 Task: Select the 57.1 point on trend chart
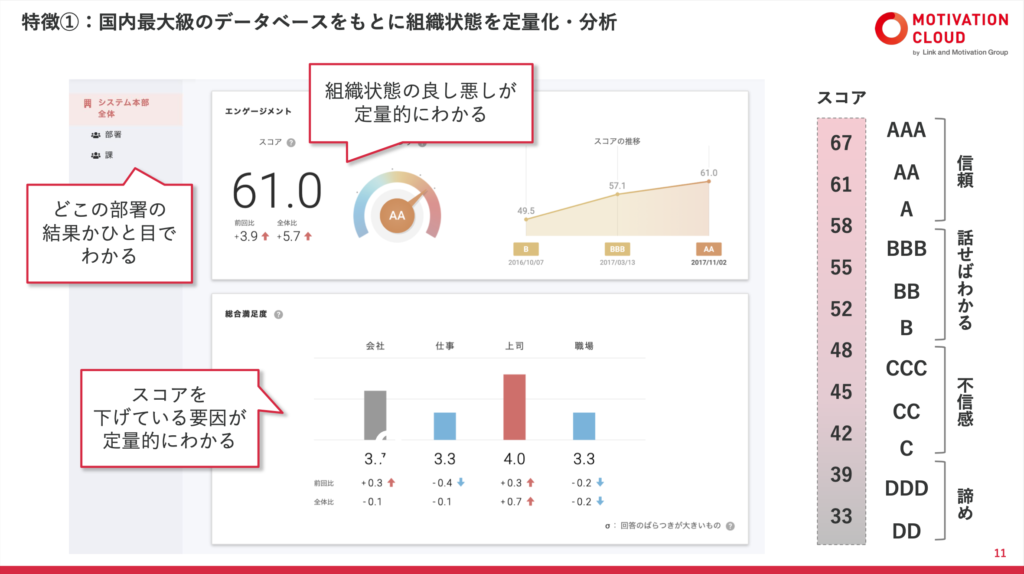pos(617,194)
